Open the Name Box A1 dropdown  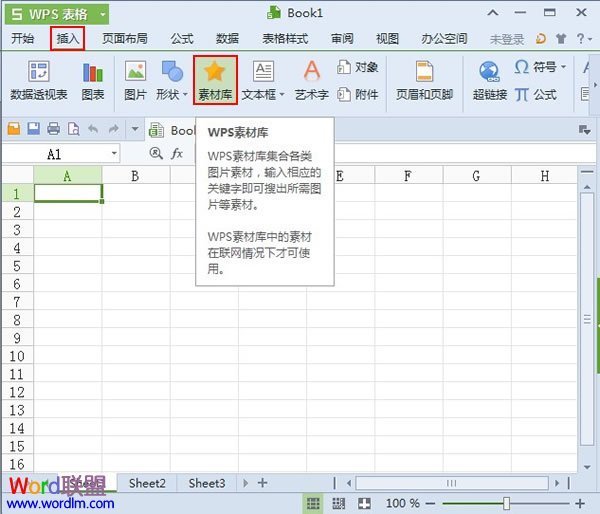tap(114, 154)
